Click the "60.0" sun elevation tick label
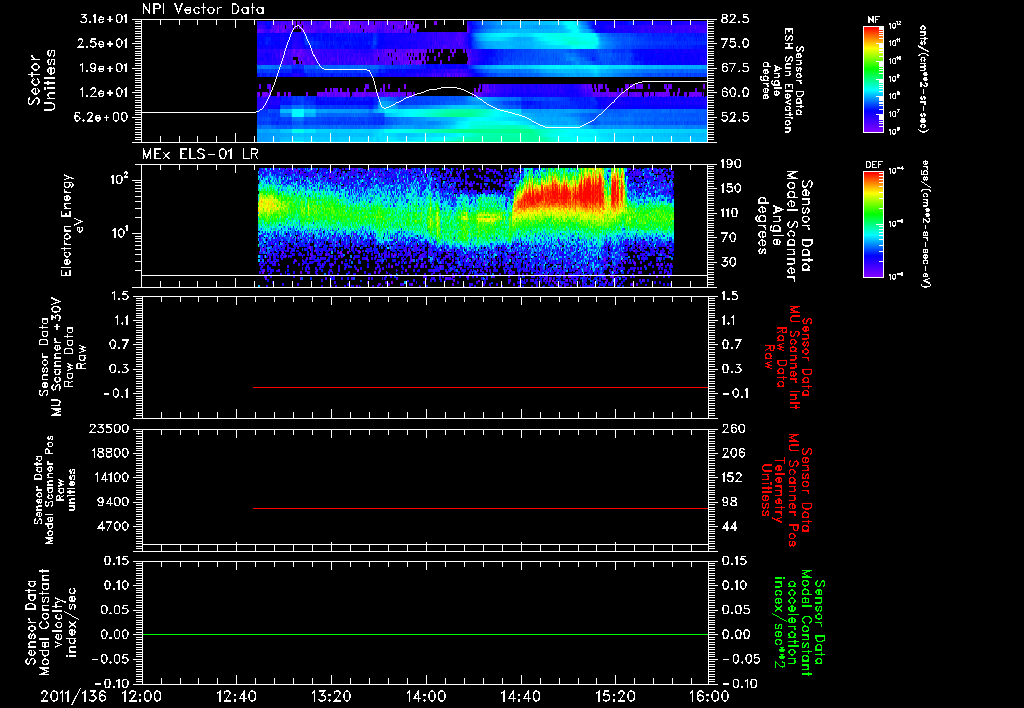 pos(735,93)
